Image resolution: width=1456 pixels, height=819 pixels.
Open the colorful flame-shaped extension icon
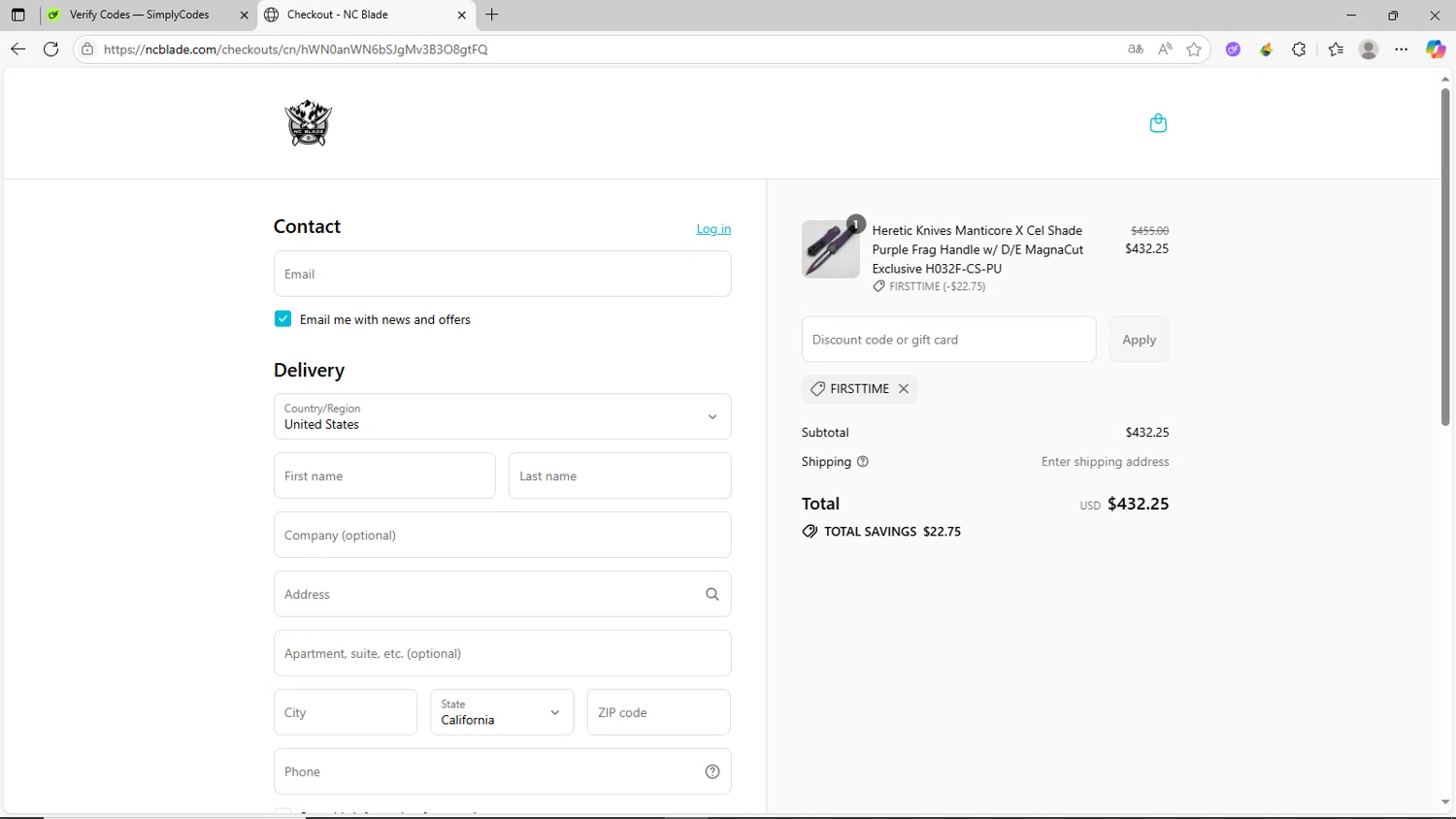[x=1266, y=49]
